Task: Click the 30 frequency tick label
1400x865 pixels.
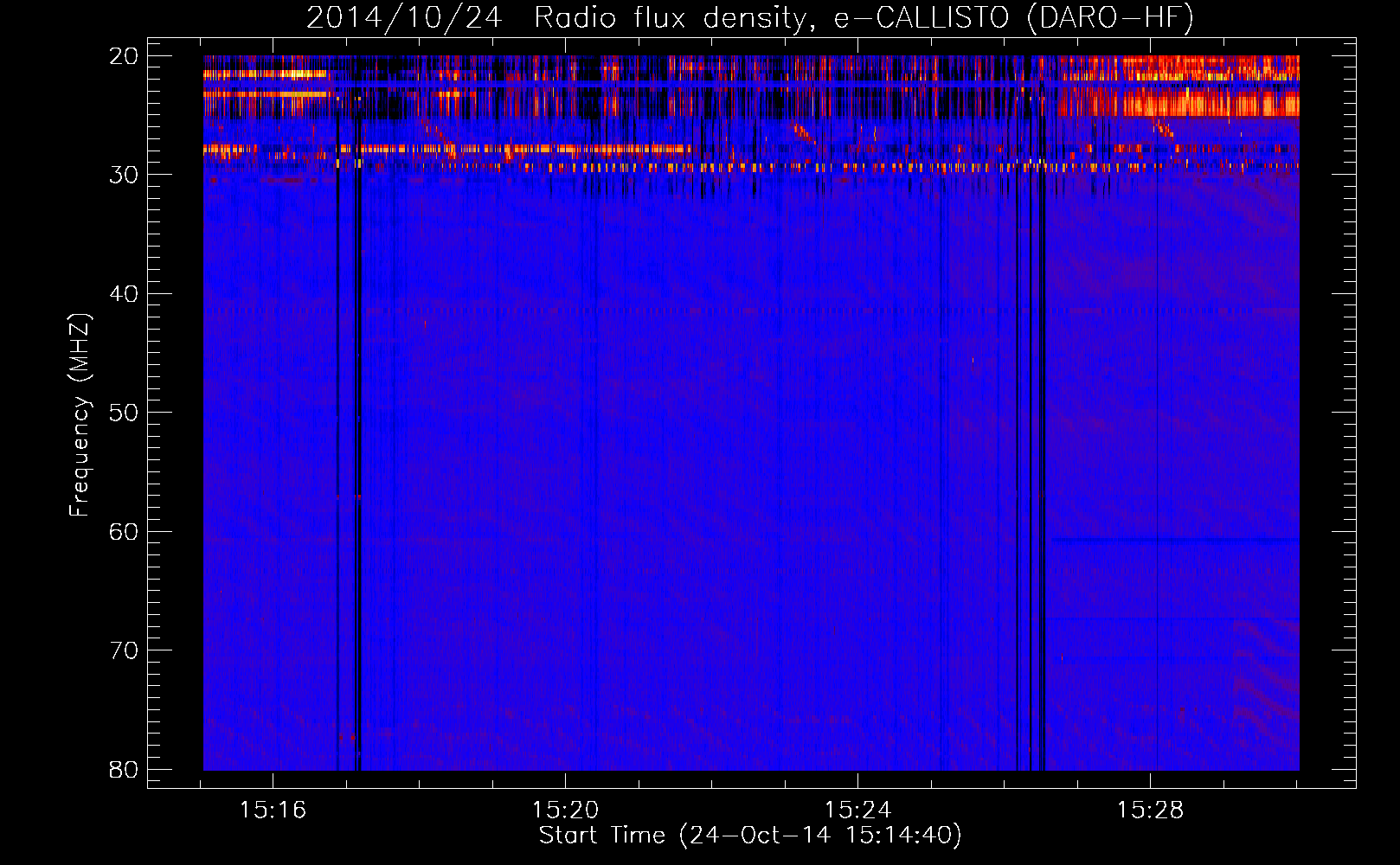Action: [x=124, y=175]
